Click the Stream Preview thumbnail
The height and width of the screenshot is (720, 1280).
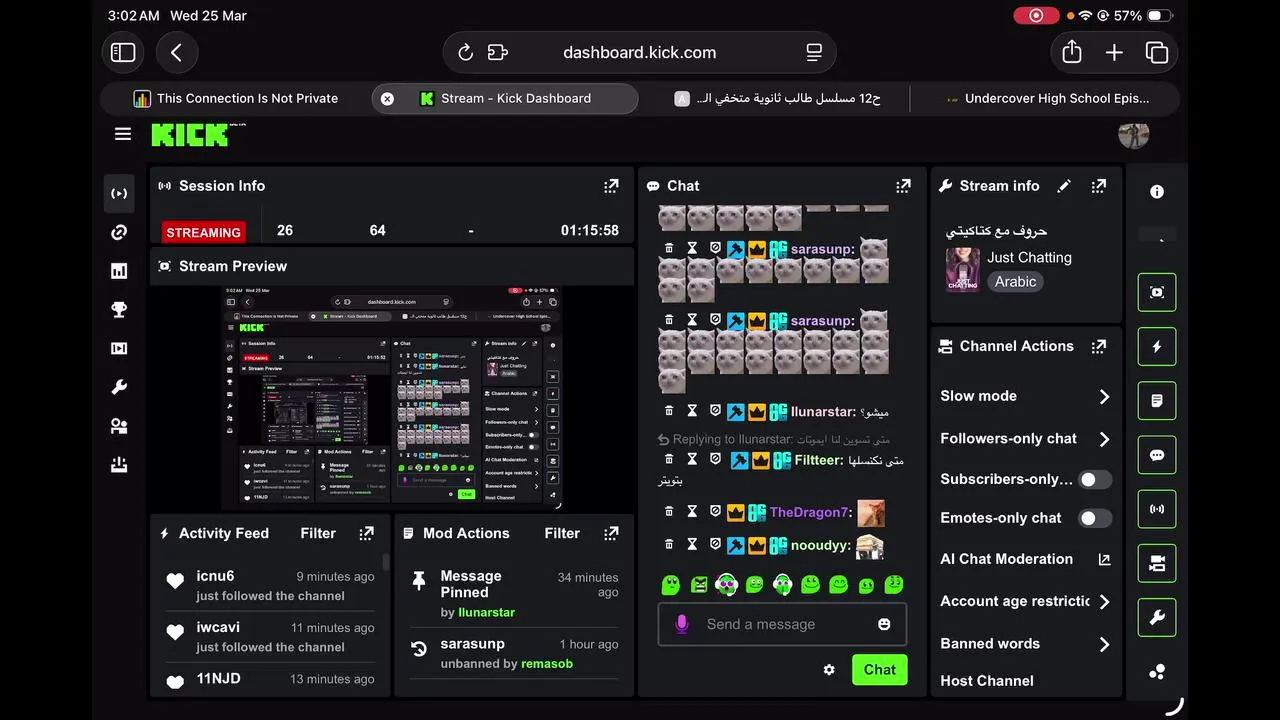pos(392,397)
